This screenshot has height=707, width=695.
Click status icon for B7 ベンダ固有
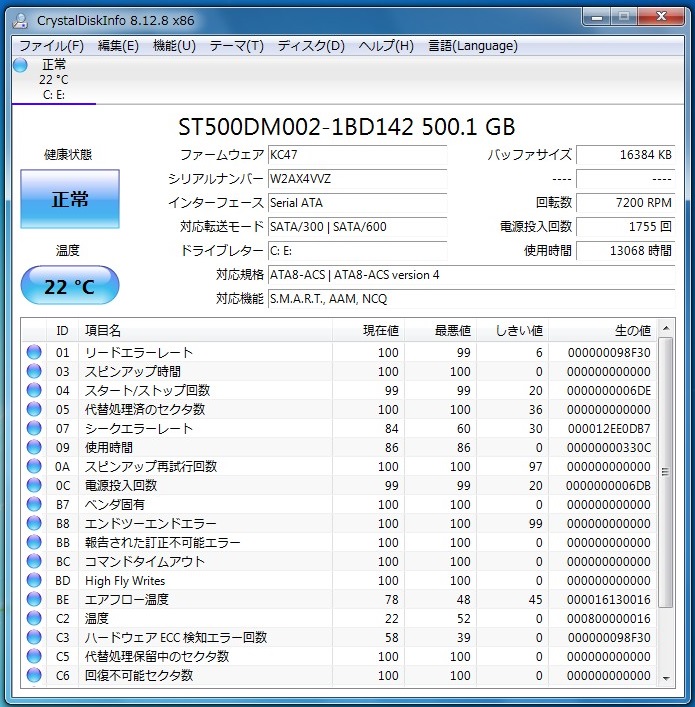tap(34, 504)
